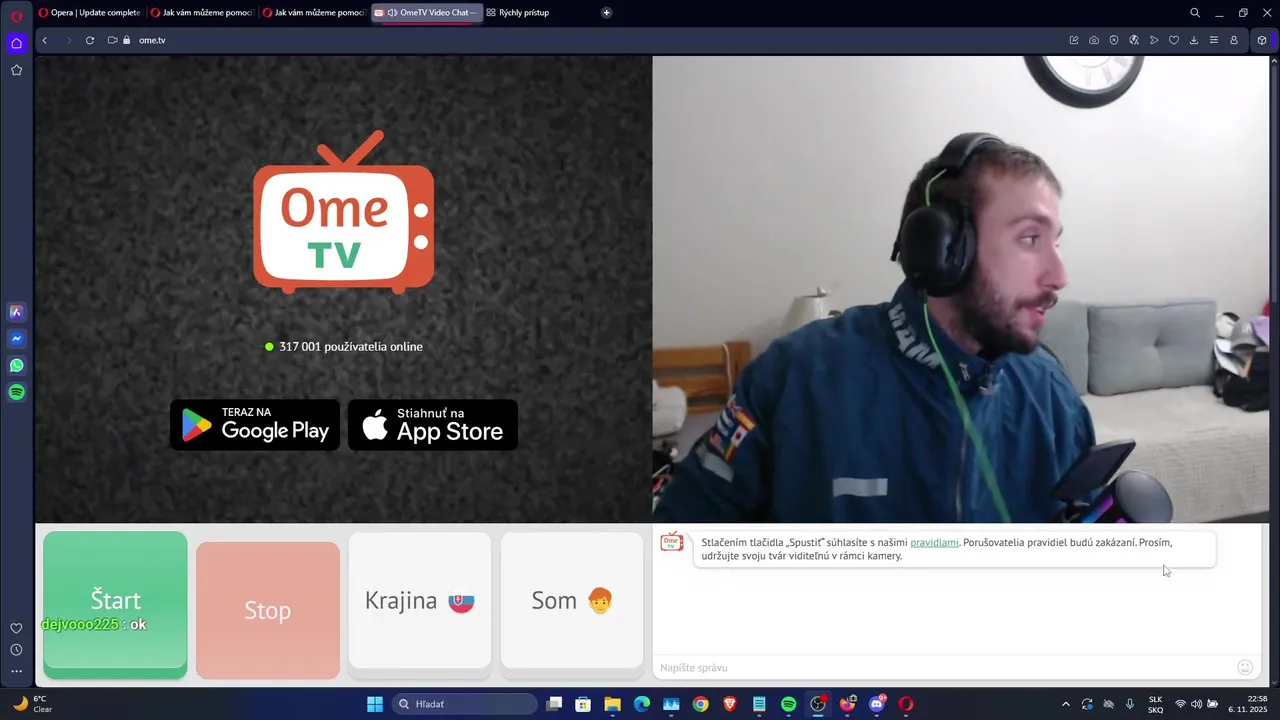1280x720 pixels.
Task: Click the weather widget 6°C Clear
Action: 32,704
